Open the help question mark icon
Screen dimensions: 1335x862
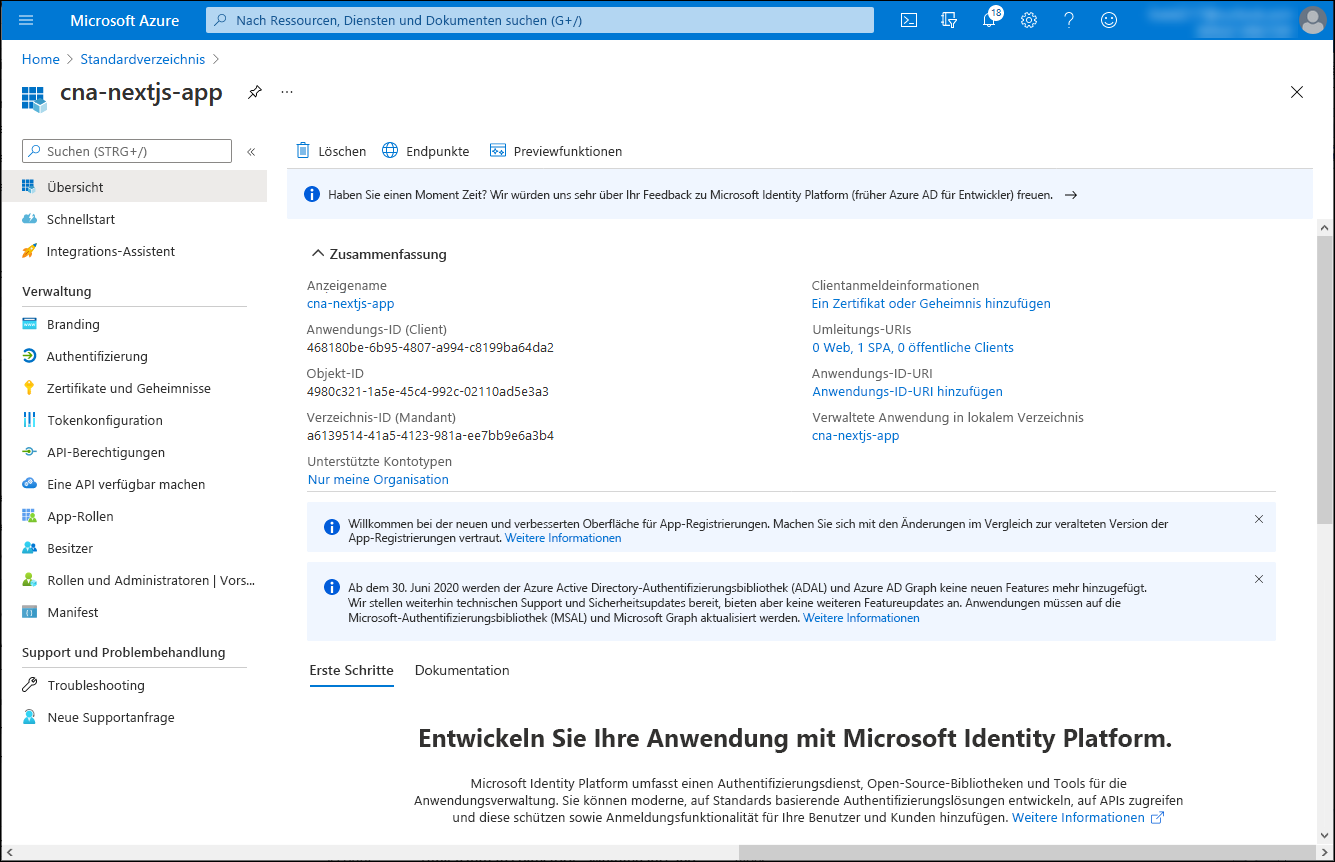pyautogui.click(x=1069, y=20)
